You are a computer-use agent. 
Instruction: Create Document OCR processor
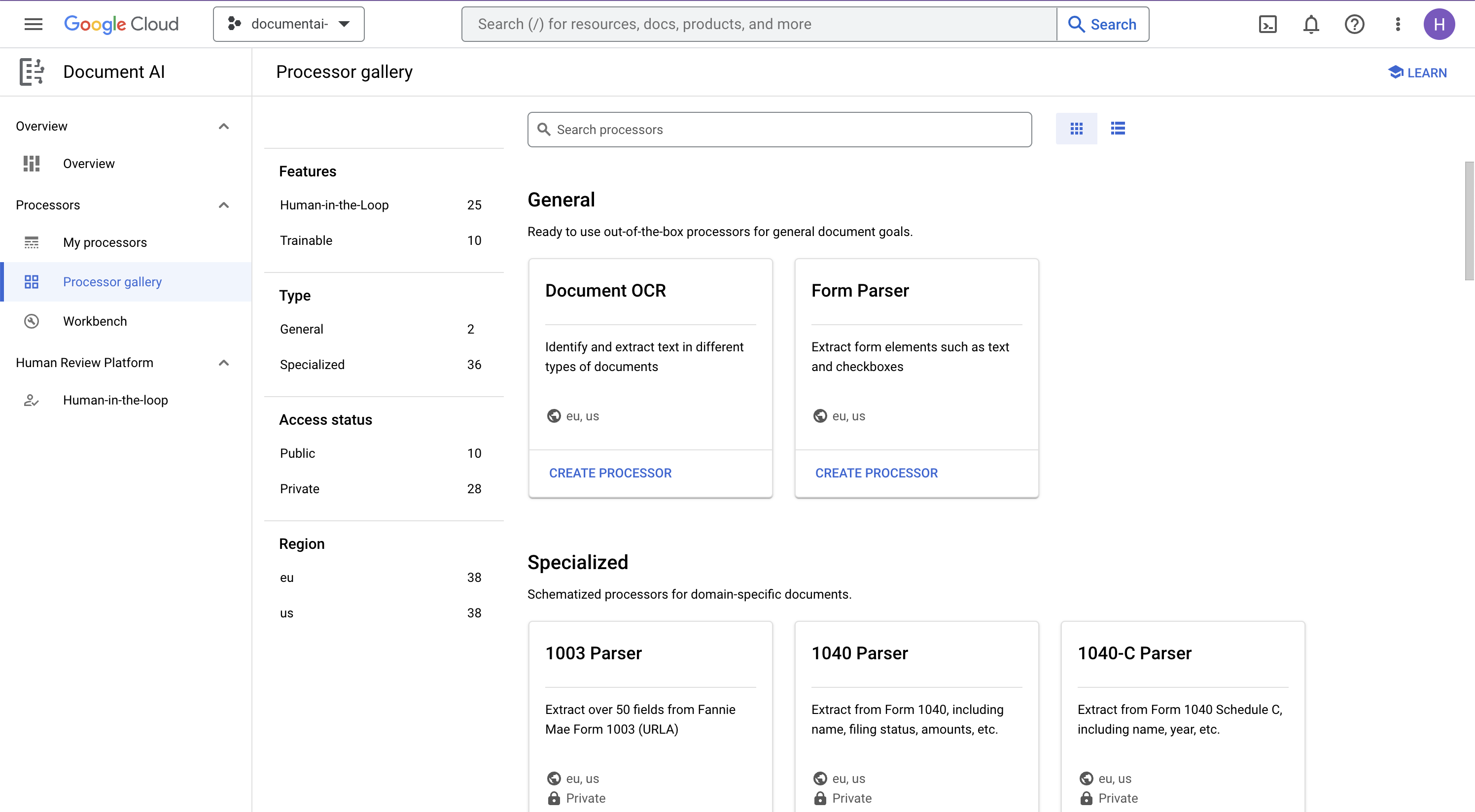tap(610, 472)
